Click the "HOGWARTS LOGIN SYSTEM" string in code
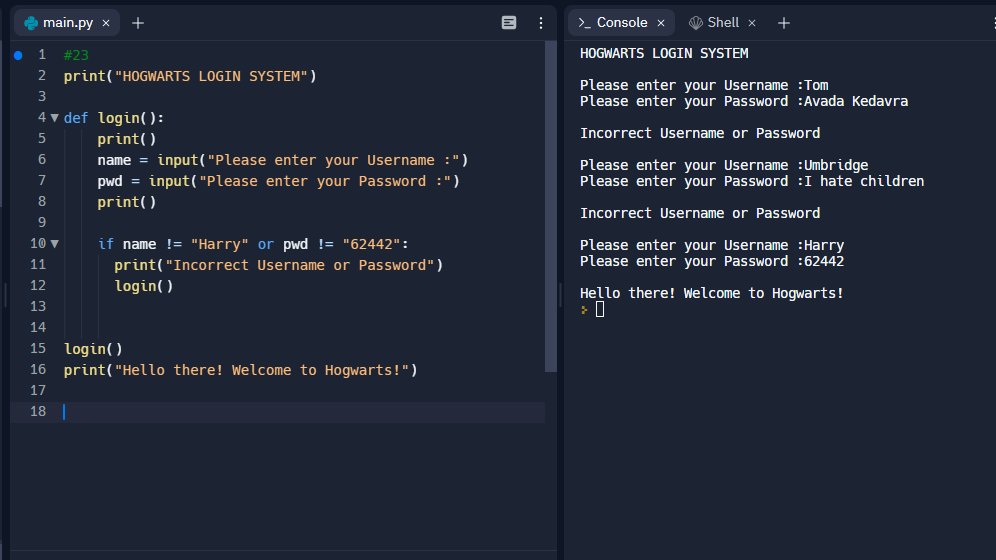Screen dimensions: 996x560 (211, 76)
